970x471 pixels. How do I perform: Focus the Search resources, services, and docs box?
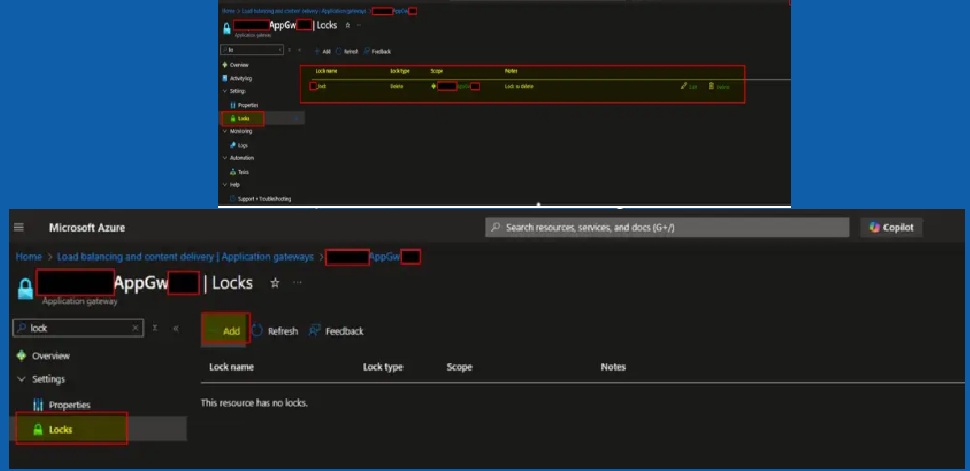coord(667,227)
